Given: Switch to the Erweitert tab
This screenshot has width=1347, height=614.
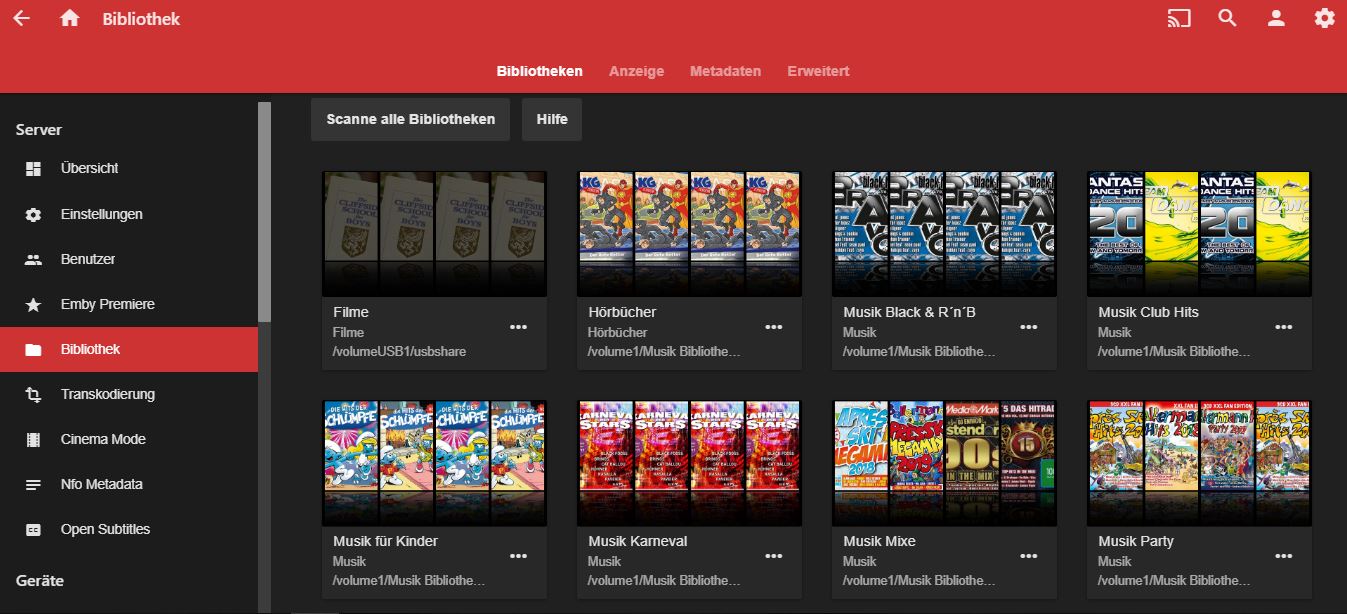Looking at the screenshot, I should click(818, 71).
